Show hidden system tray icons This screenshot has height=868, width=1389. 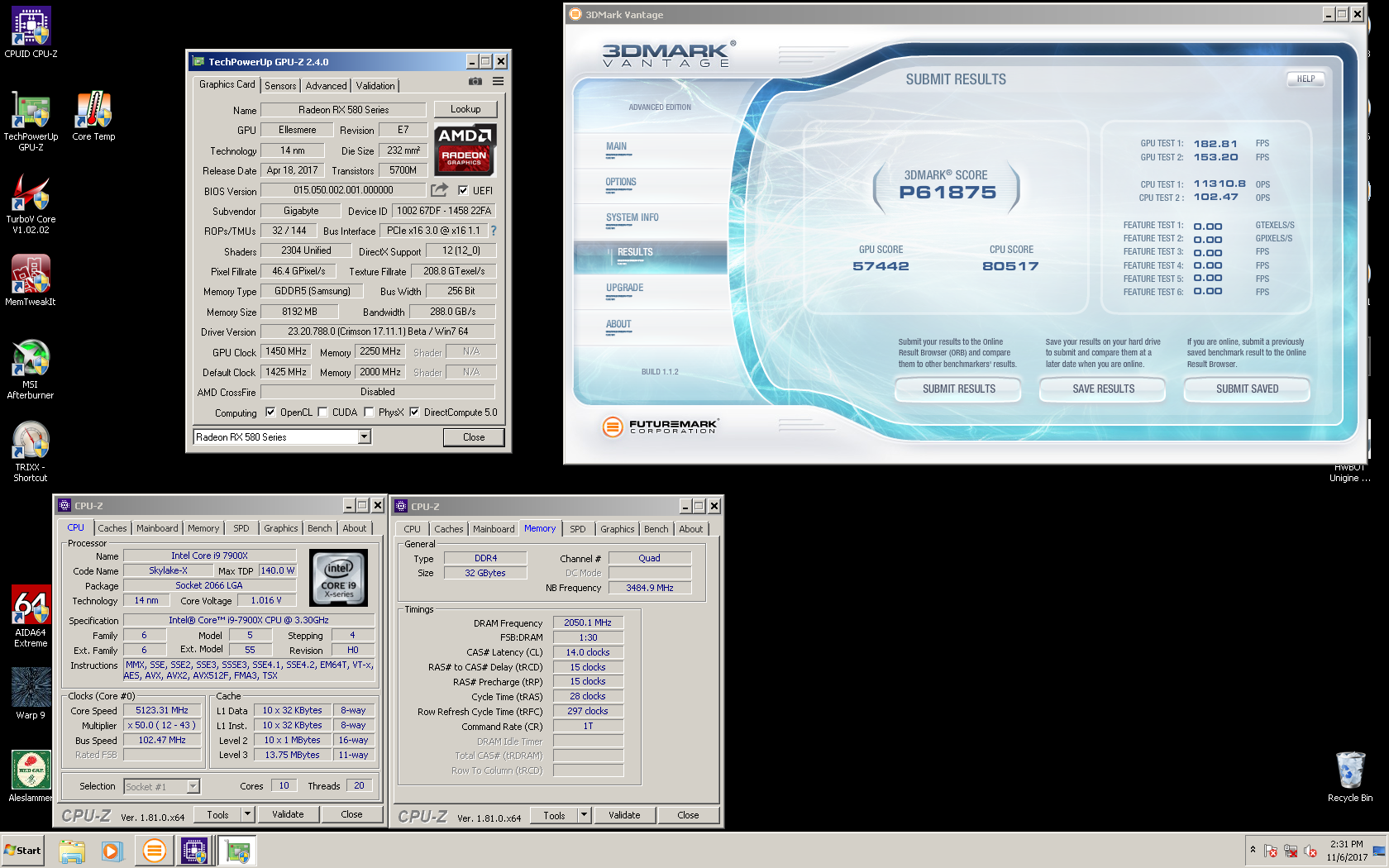point(1253,850)
